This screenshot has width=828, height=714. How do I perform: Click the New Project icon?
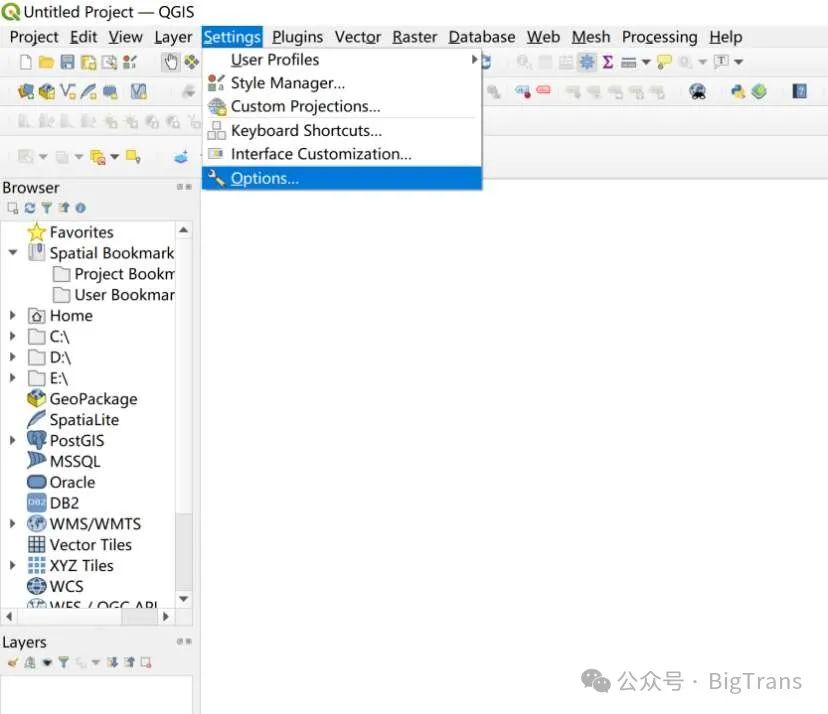(25, 62)
